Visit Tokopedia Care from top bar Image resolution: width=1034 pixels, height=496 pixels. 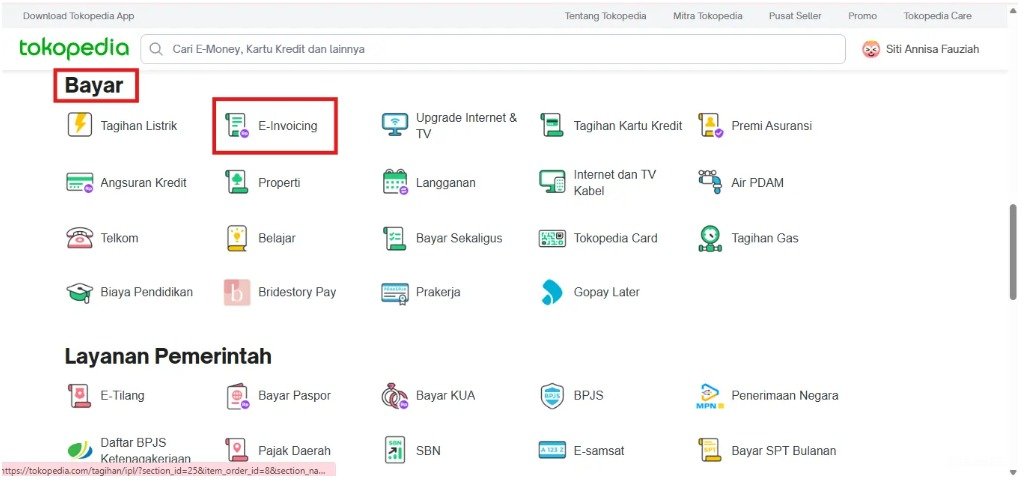pyautogui.click(x=937, y=16)
